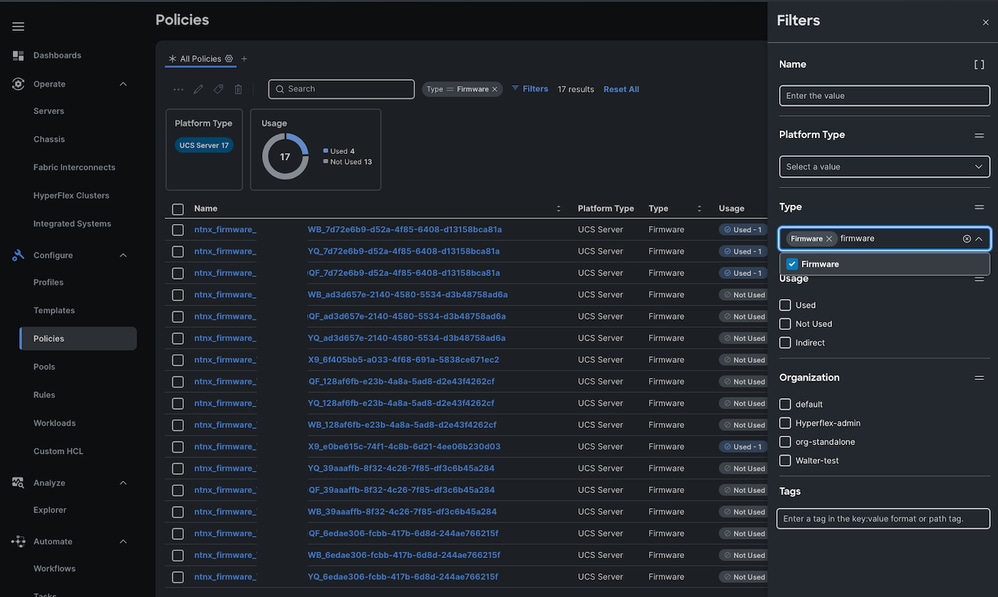Check the Not Used usage checkbox
998x597 pixels.
[785, 324]
